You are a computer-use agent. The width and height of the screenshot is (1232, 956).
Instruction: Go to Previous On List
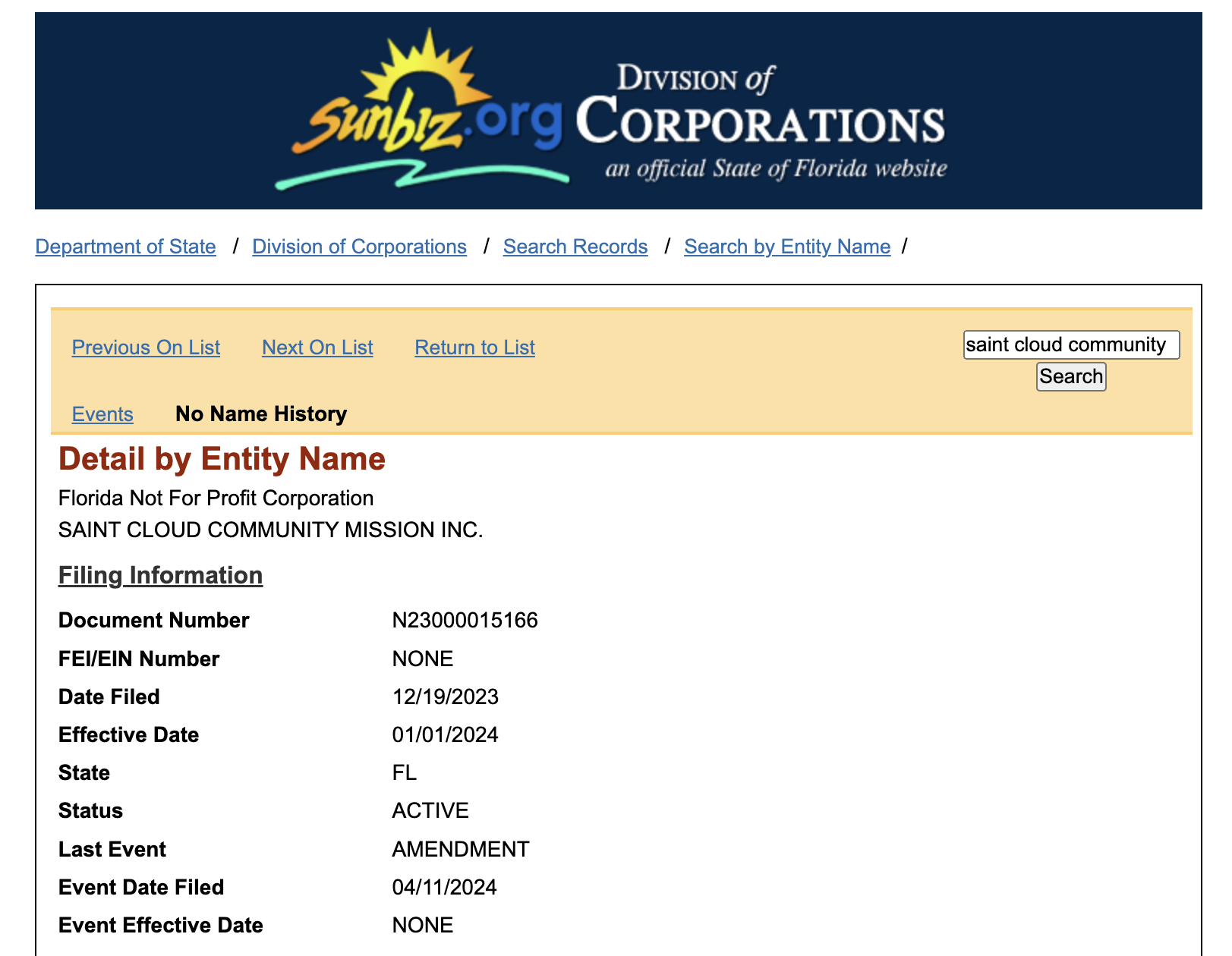tap(146, 347)
